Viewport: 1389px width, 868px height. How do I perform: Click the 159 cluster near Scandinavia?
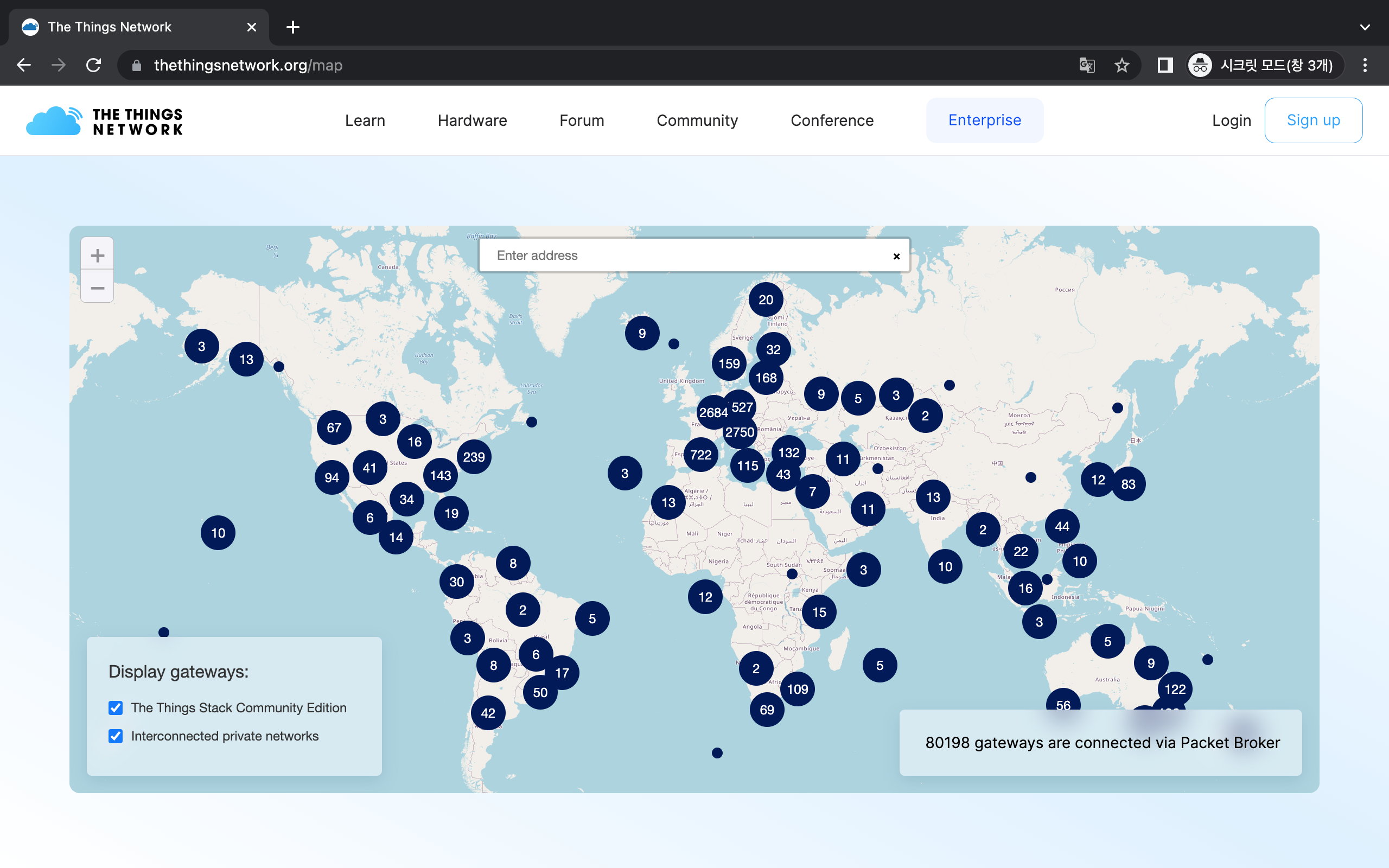coord(729,363)
